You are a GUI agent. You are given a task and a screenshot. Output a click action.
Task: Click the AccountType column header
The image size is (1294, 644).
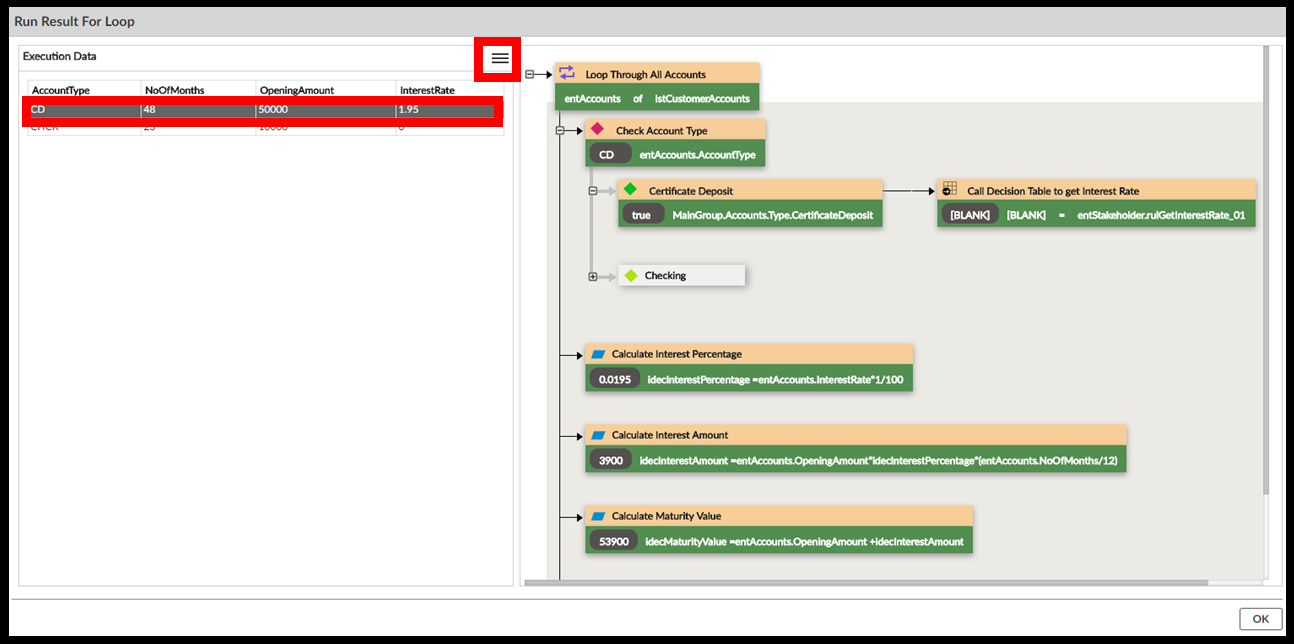(x=60, y=90)
